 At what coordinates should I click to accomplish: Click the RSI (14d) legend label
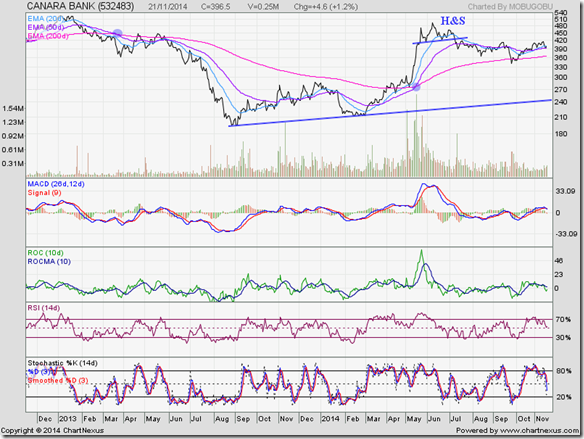click(44, 308)
